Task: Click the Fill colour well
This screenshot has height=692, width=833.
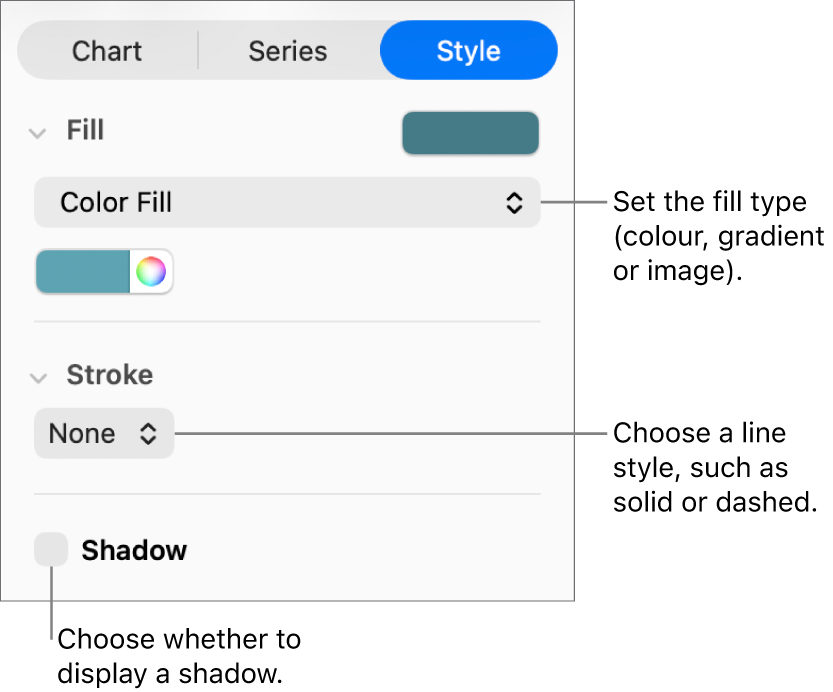Action: click(x=470, y=132)
